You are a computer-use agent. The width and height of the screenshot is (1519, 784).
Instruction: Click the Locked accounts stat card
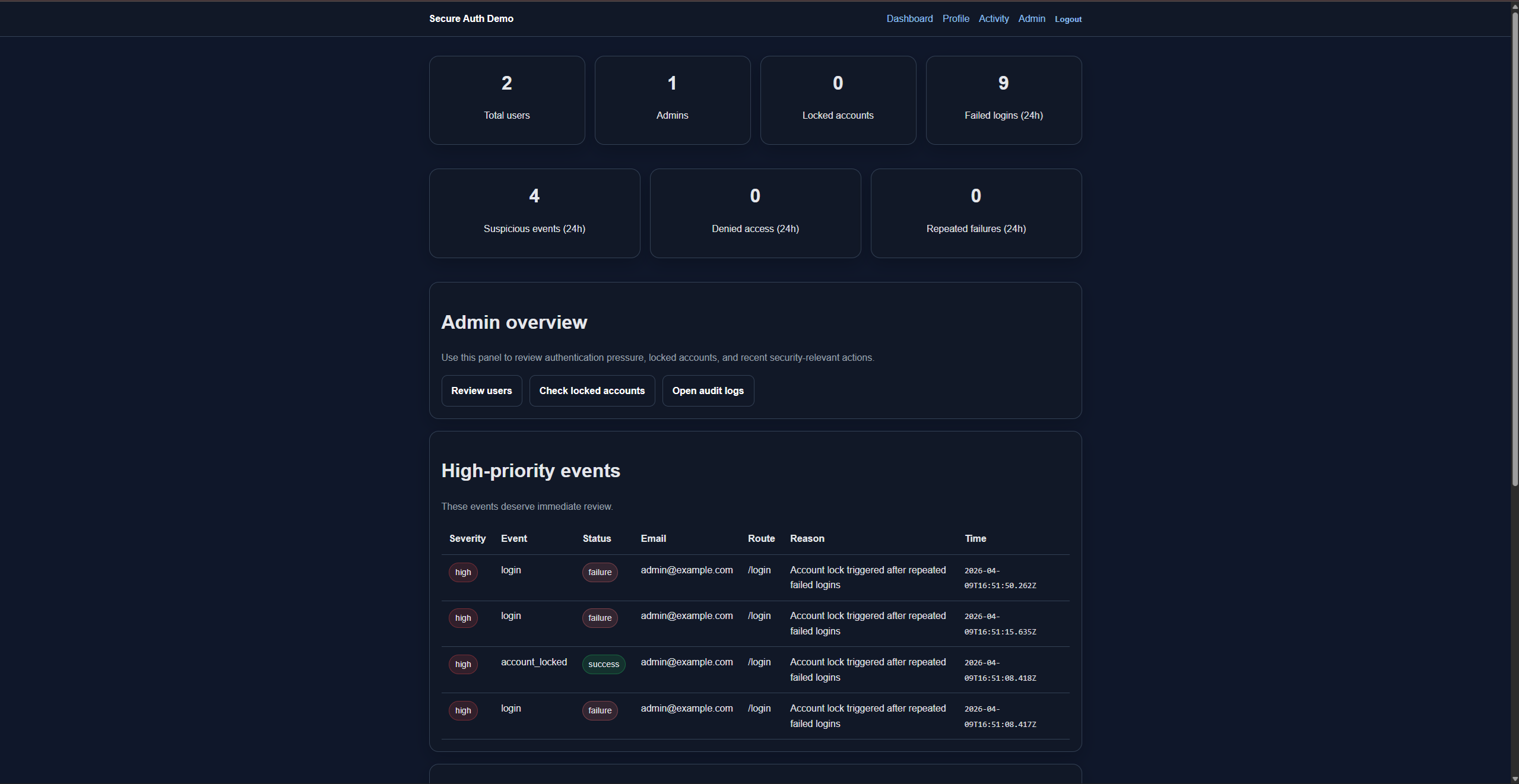click(838, 100)
